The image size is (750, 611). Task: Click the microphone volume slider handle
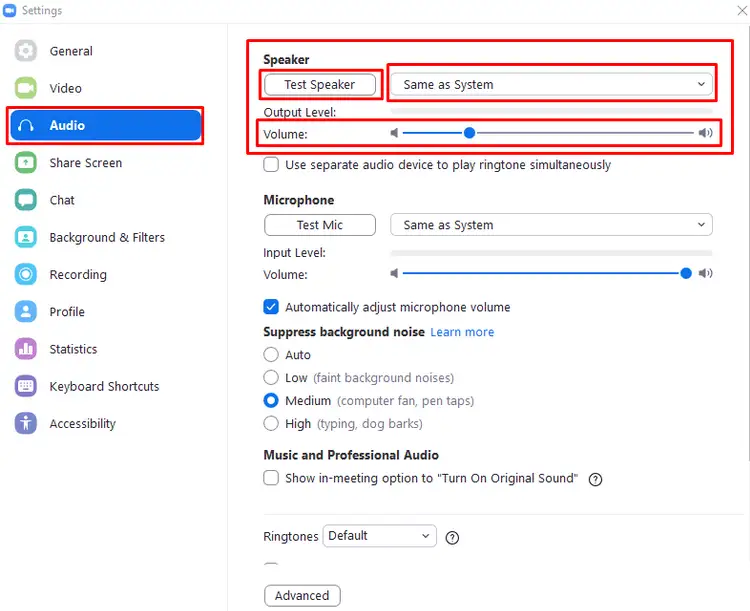click(x=685, y=273)
